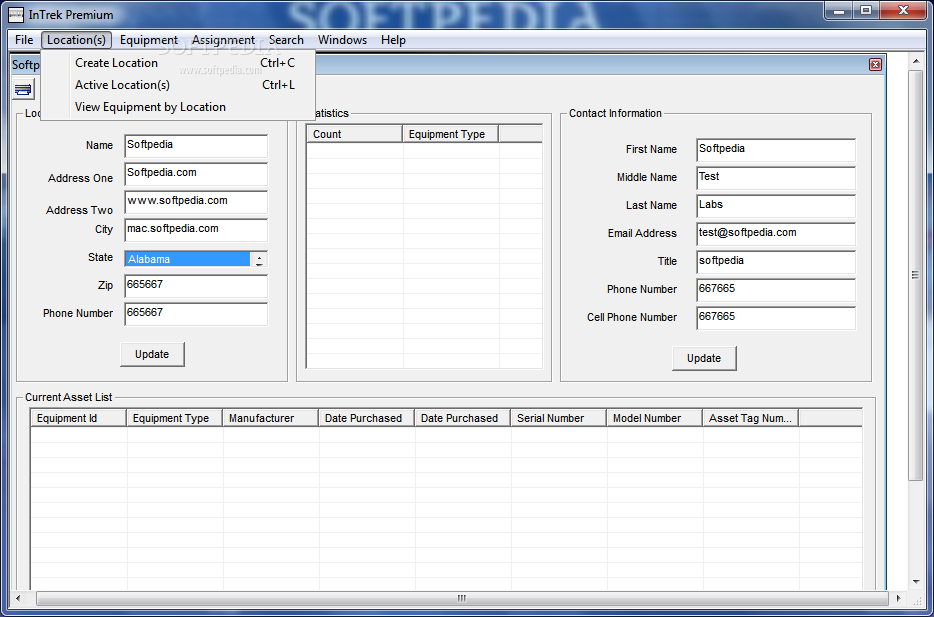This screenshot has height=617, width=934.
Task: Click Update under location details
Action: (152, 354)
